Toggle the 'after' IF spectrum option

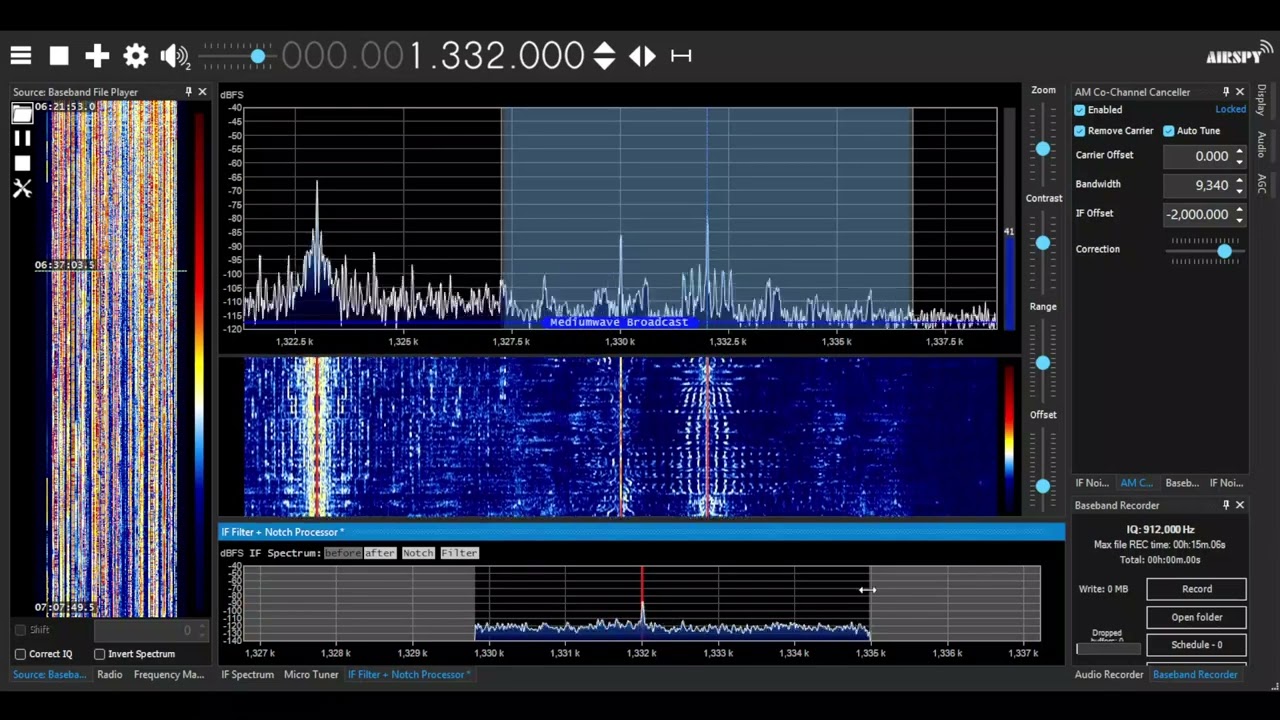380,553
